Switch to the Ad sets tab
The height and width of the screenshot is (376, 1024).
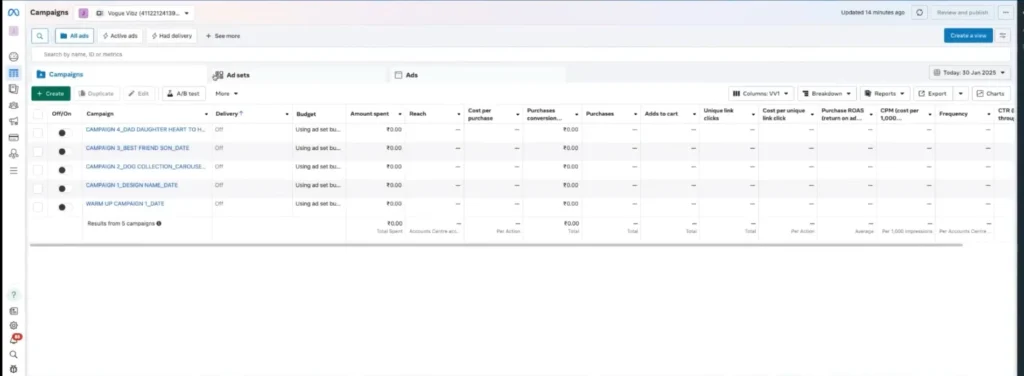[x=297, y=75]
